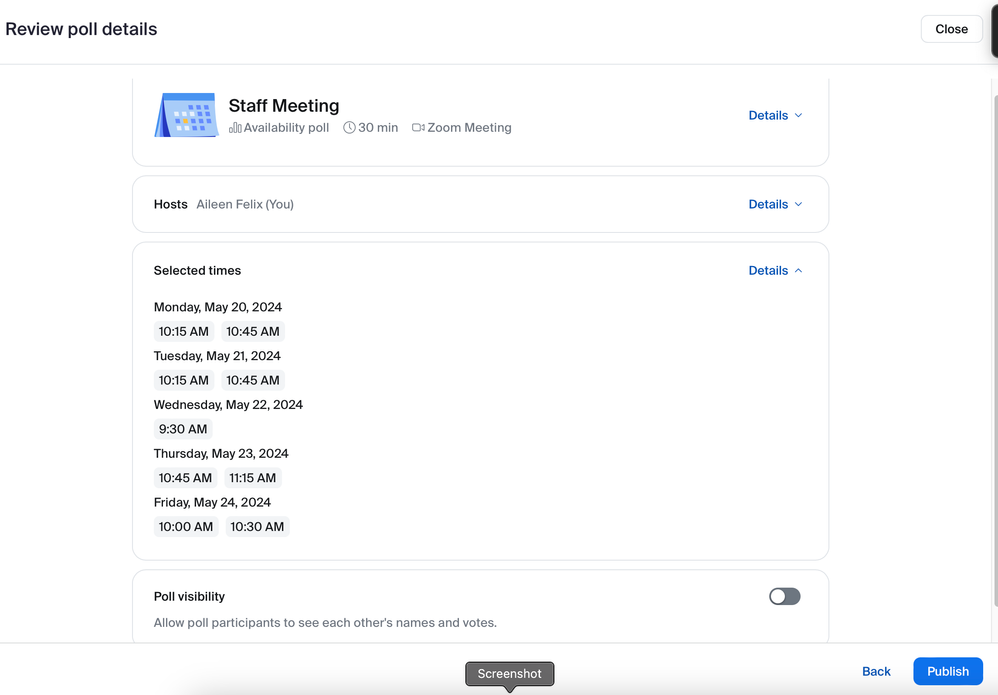Enable the Poll visibility toggle
998x695 pixels.
coord(784,597)
